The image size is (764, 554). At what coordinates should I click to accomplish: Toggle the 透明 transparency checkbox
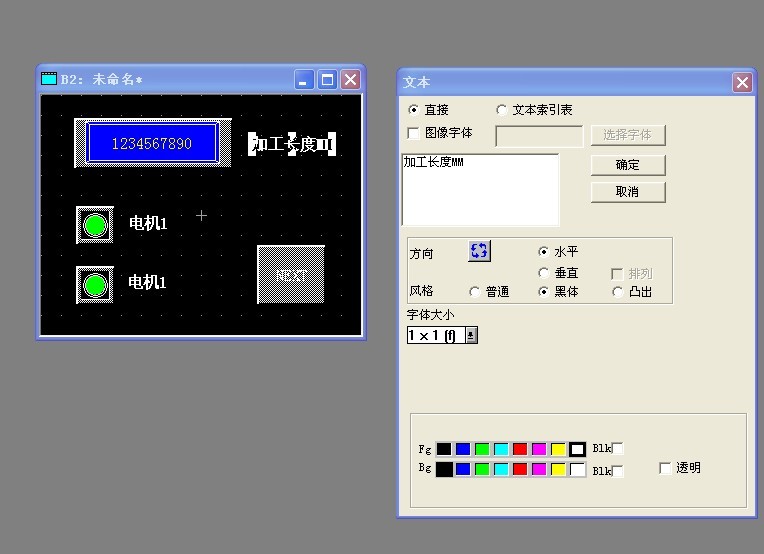coord(666,468)
